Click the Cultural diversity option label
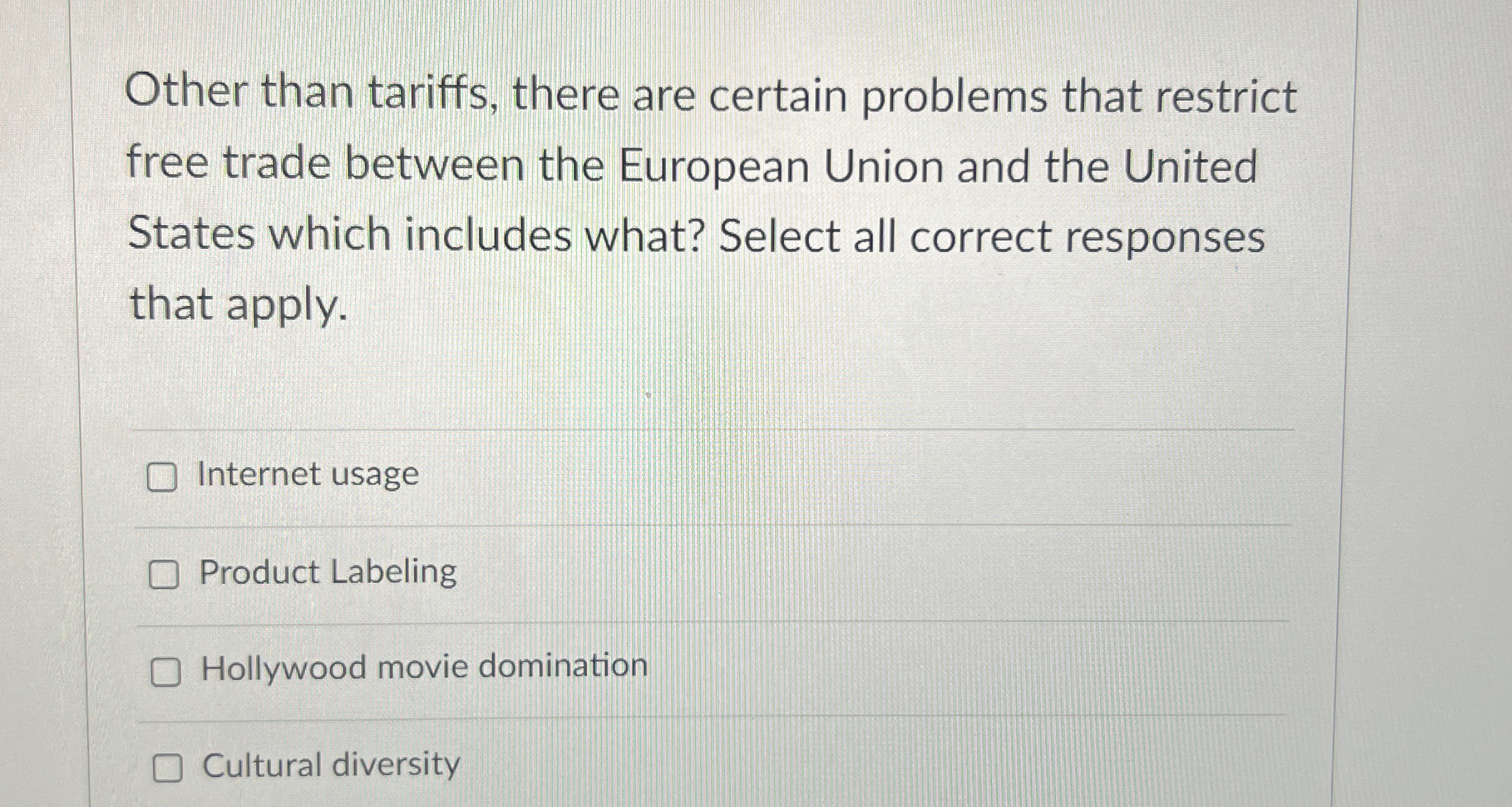1512x807 pixels. 329,765
